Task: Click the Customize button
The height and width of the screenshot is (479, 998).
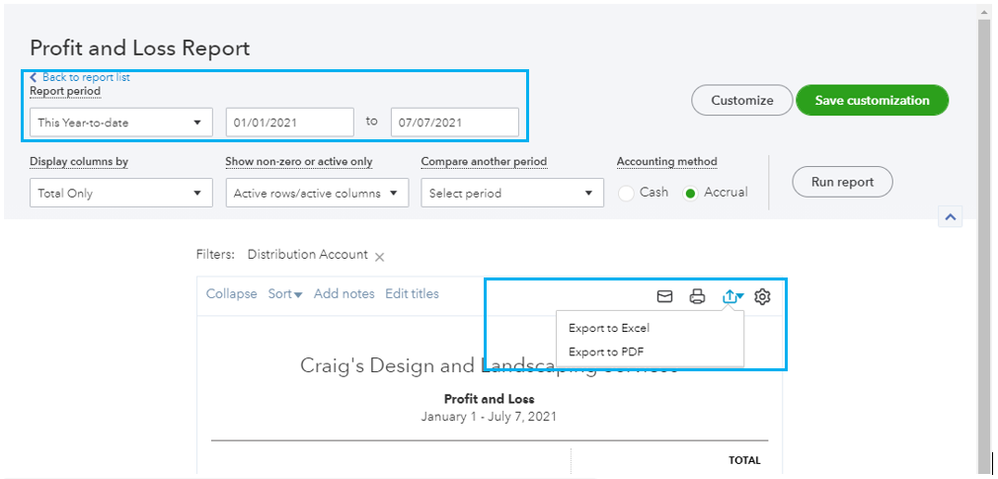Action: click(x=742, y=100)
